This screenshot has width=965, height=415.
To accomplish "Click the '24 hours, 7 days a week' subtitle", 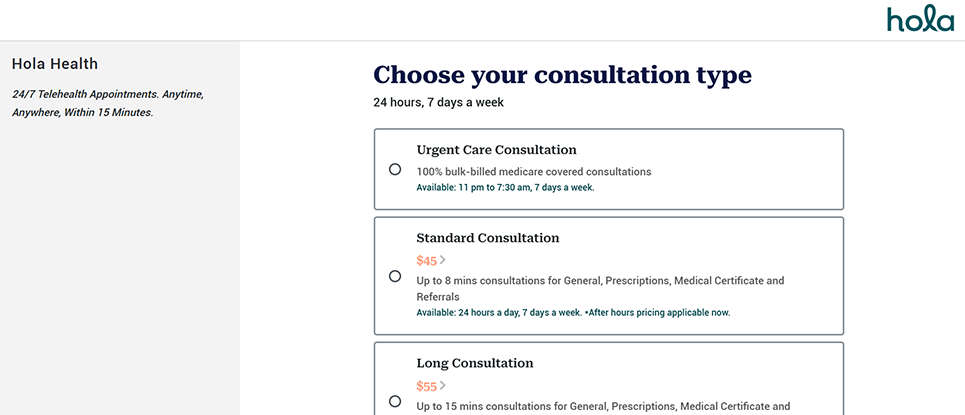I will coord(438,102).
